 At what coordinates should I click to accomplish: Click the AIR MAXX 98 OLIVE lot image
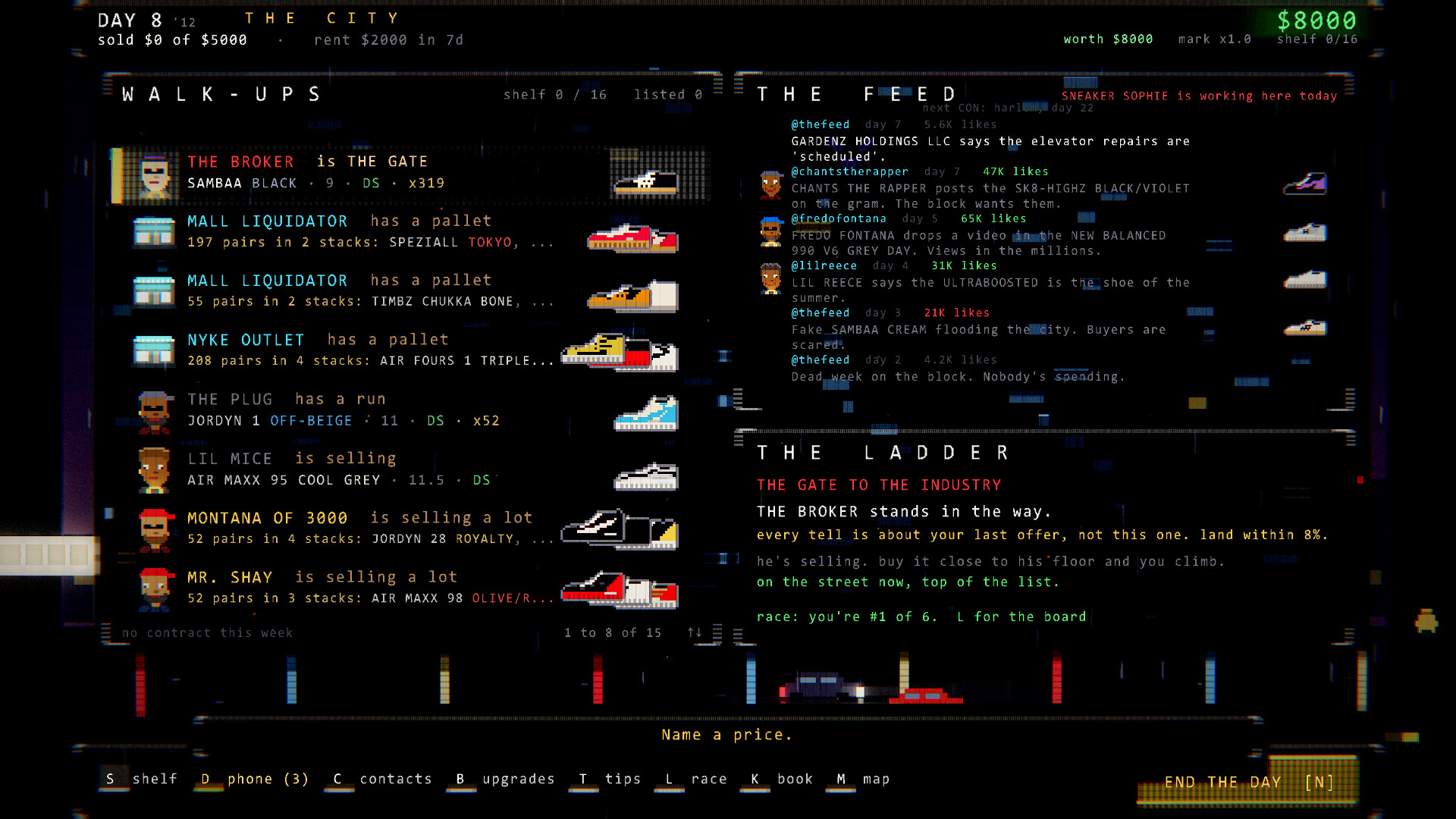pos(620,590)
